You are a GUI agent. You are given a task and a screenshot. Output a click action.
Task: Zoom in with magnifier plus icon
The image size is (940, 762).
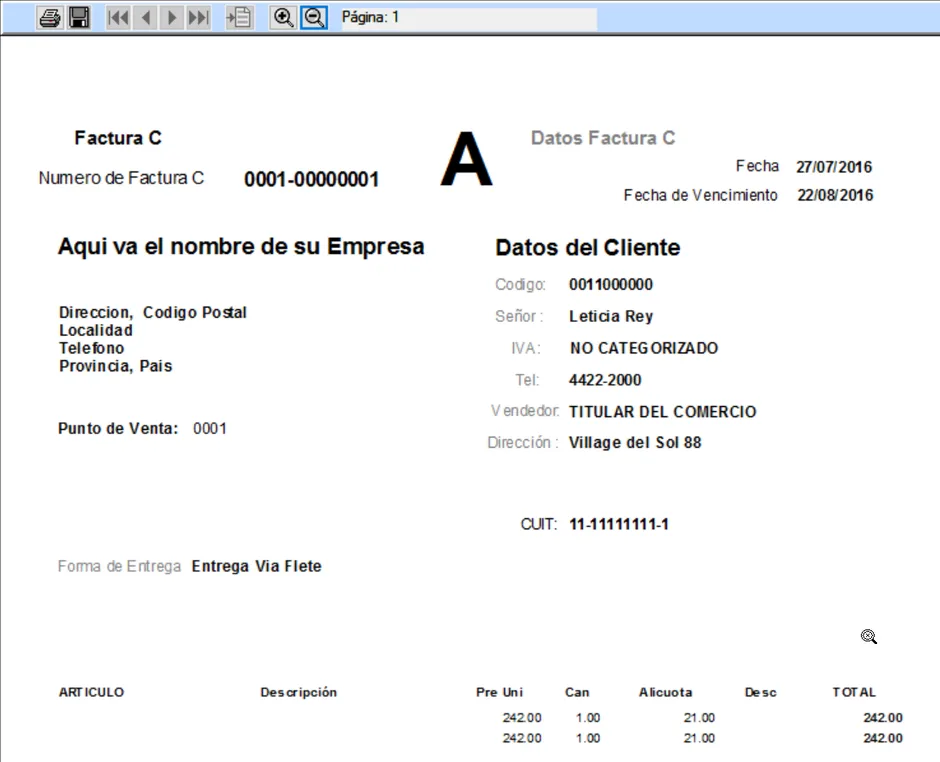tap(283, 17)
